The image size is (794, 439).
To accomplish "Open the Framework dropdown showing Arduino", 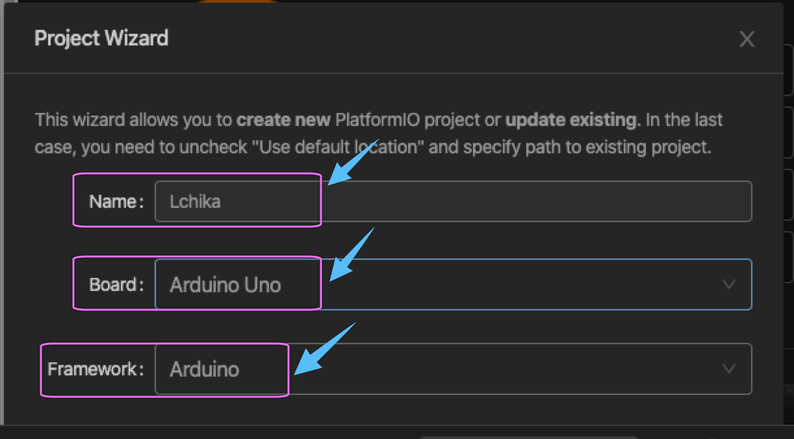I will coord(452,369).
